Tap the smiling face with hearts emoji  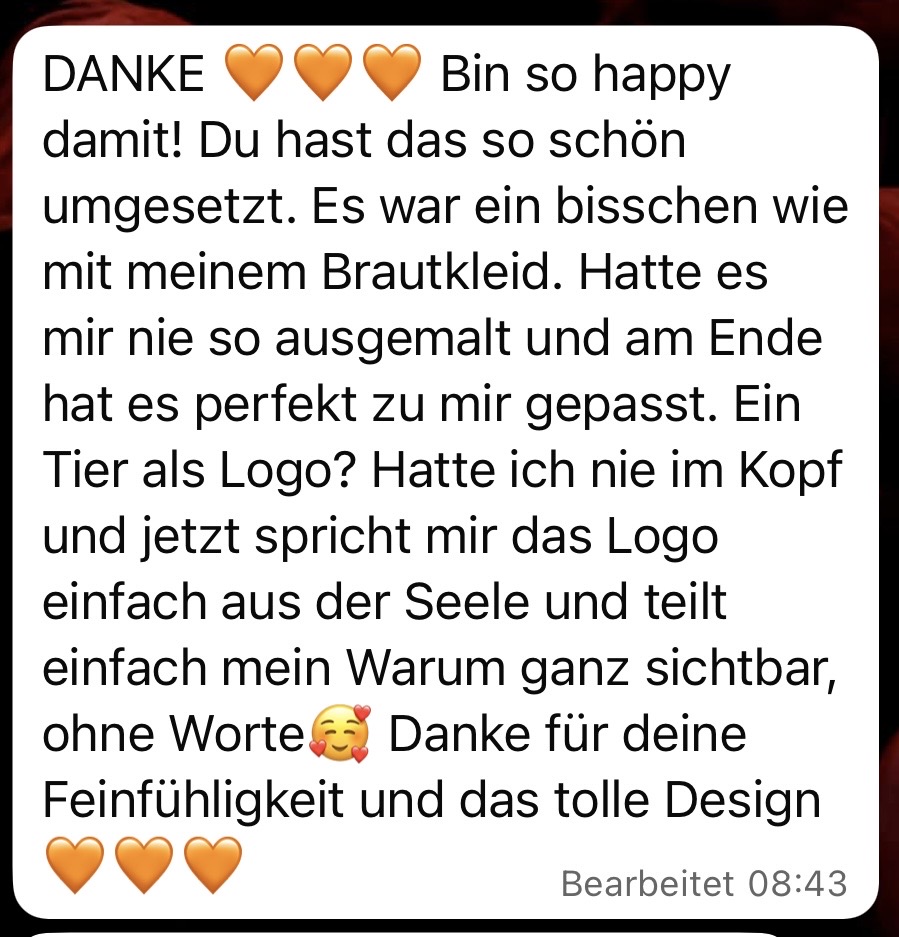click(x=340, y=733)
